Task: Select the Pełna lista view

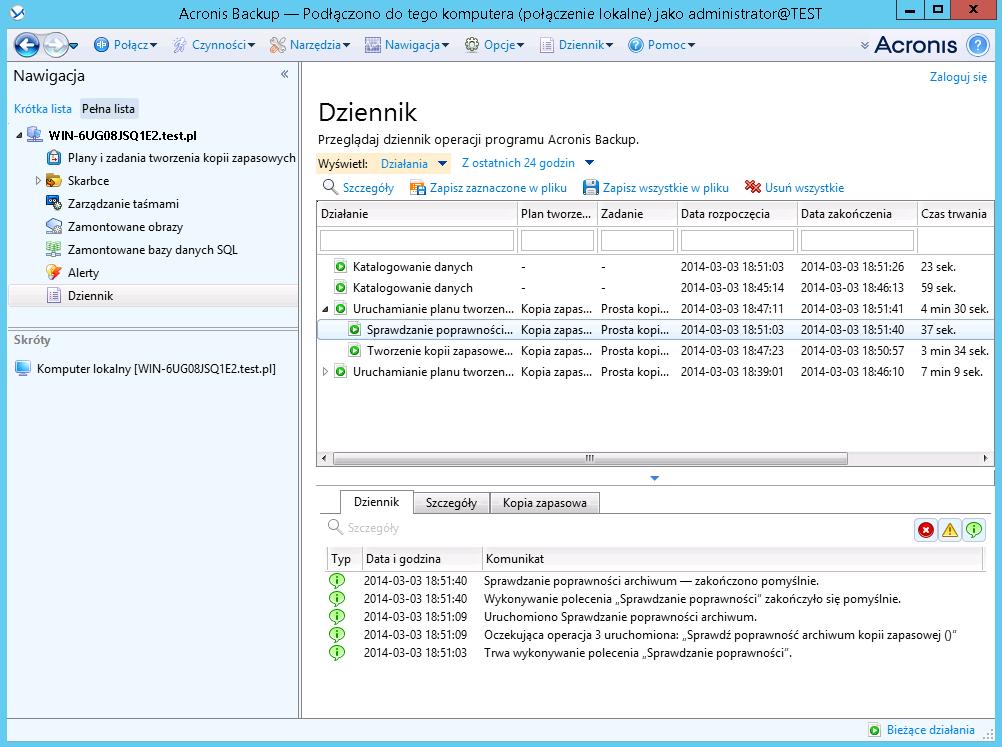Action: click(x=109, y=109)
